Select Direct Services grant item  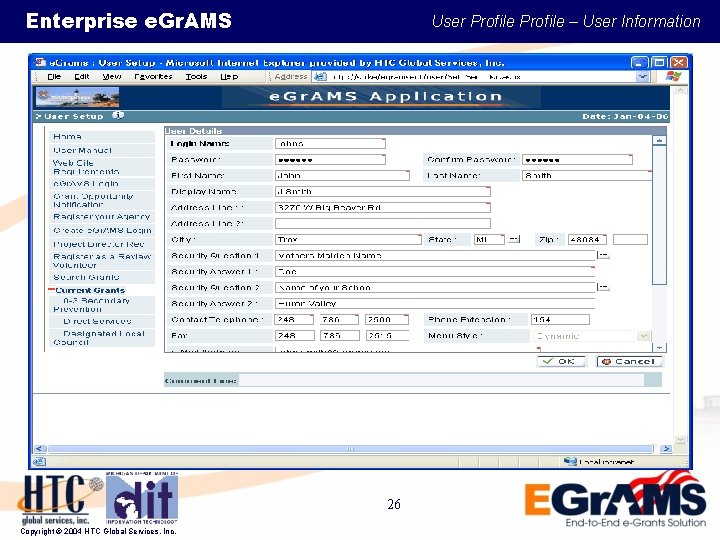click(97, 321)
